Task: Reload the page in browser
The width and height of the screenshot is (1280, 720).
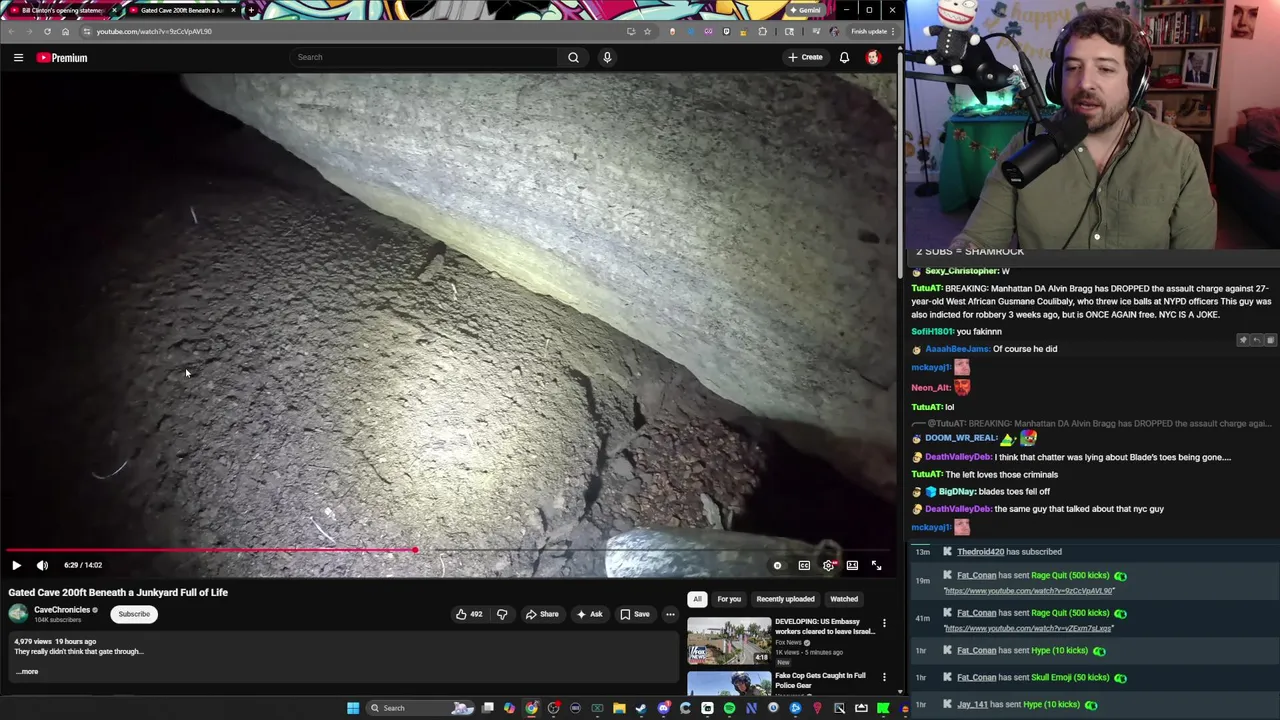Action: [47, 31]
